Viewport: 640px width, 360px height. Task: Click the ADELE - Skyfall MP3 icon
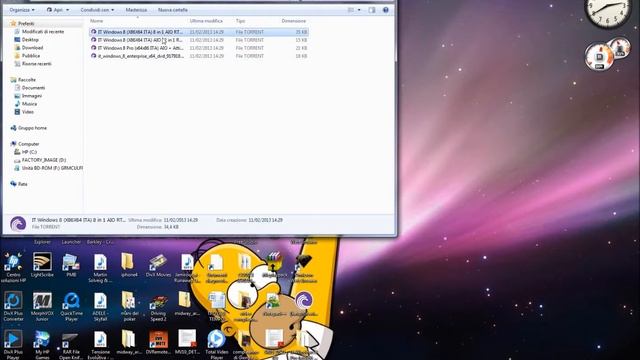[100, 307]
